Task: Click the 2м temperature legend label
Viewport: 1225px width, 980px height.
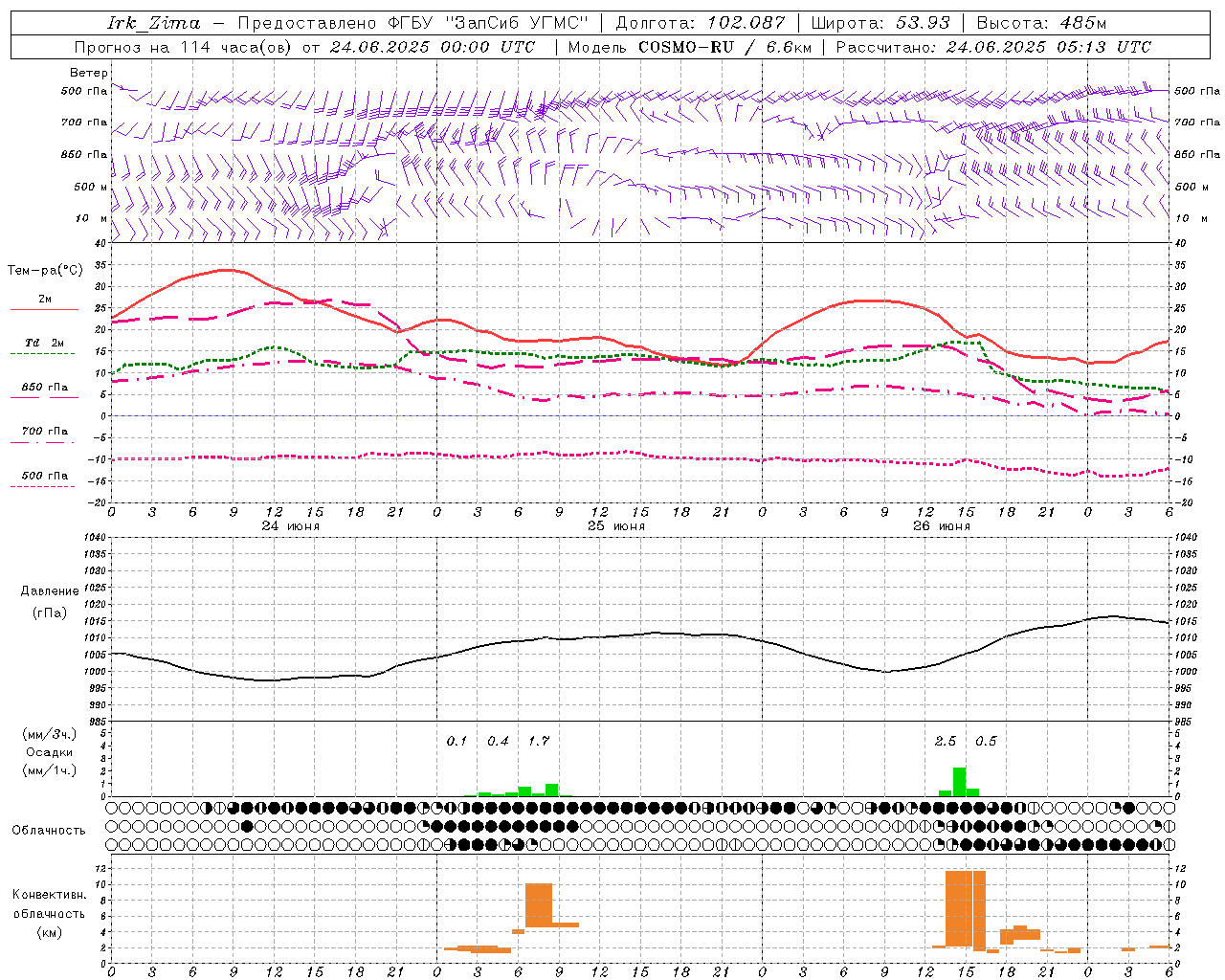Action: (45, 300)
